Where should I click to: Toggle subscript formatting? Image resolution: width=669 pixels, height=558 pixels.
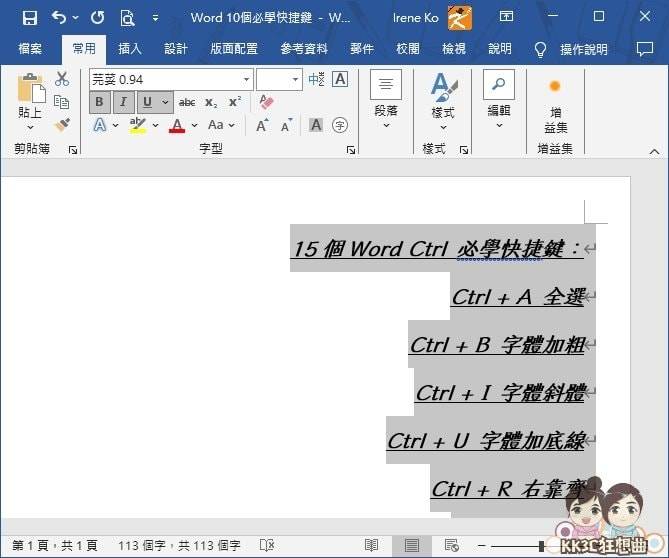coord(211,102)
